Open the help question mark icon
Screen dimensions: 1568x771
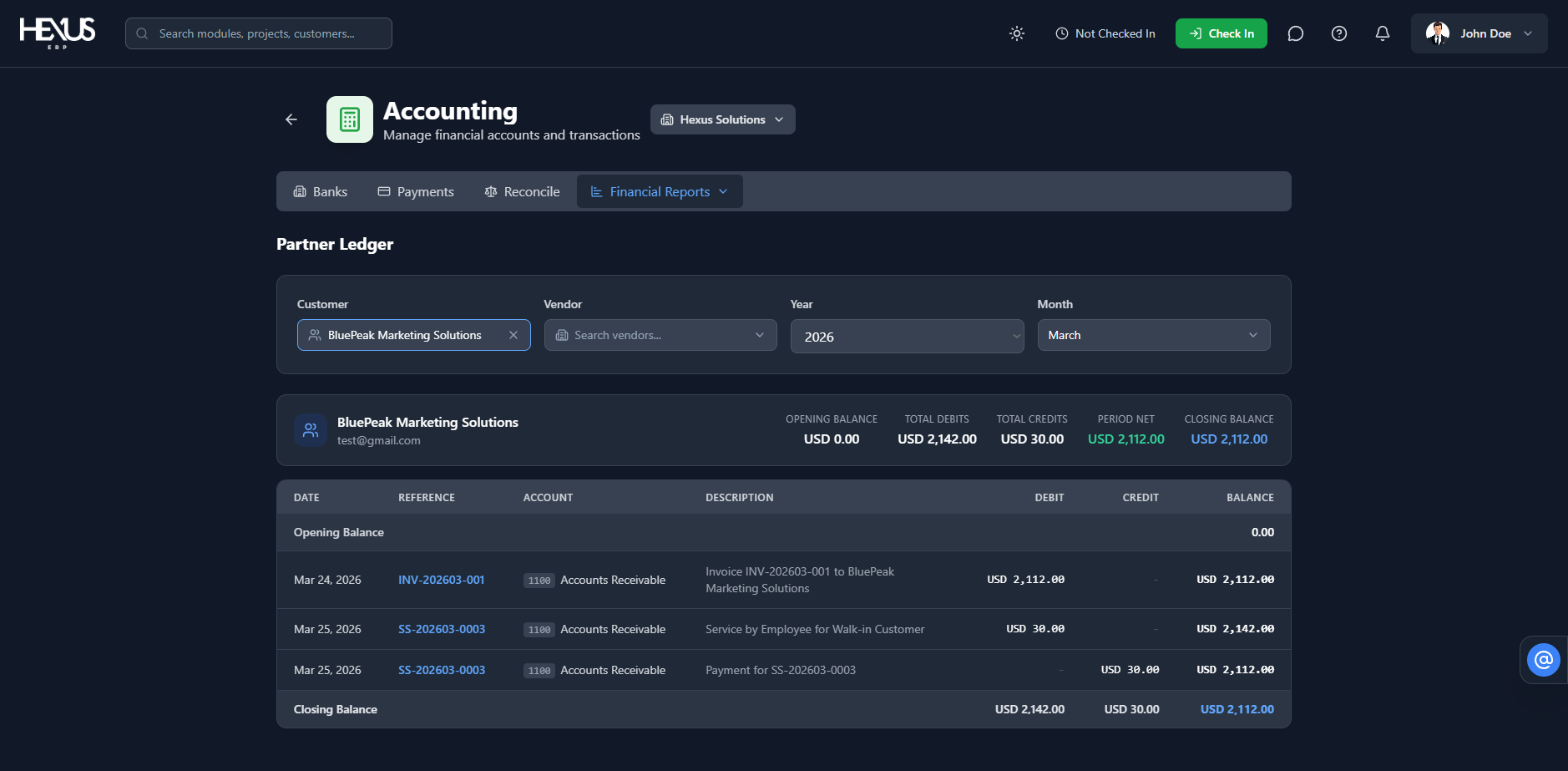click(1339, 33)
